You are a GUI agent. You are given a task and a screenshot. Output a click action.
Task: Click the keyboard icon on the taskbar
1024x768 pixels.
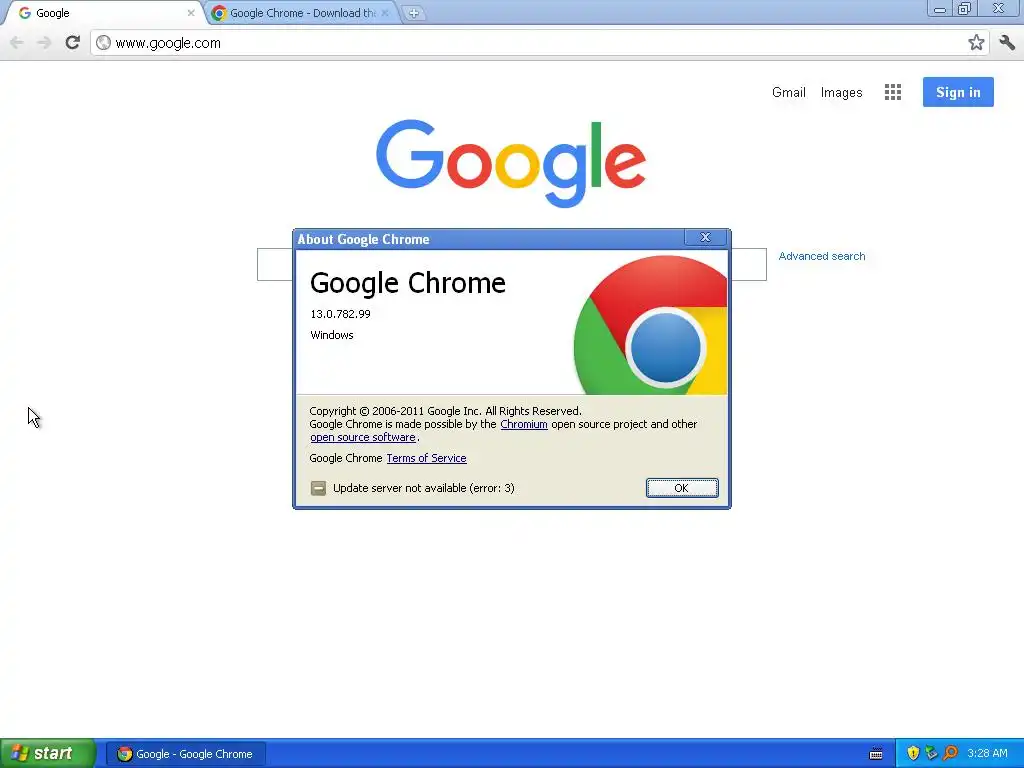[876, 754]
